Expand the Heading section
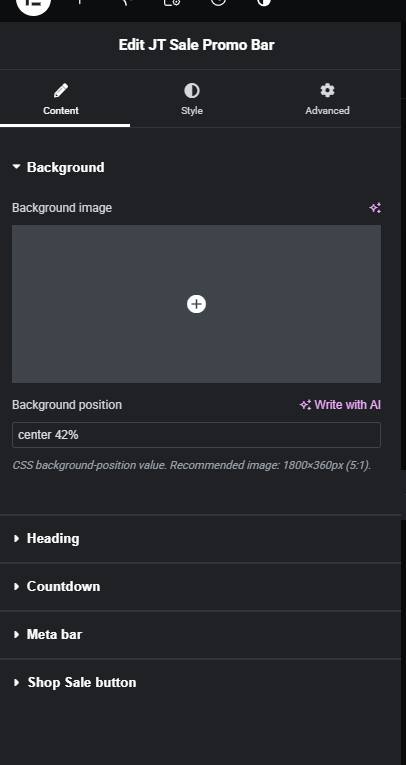The width and height of the screenshot is (406, 765). pyautogui.click(x=200, y=539)
